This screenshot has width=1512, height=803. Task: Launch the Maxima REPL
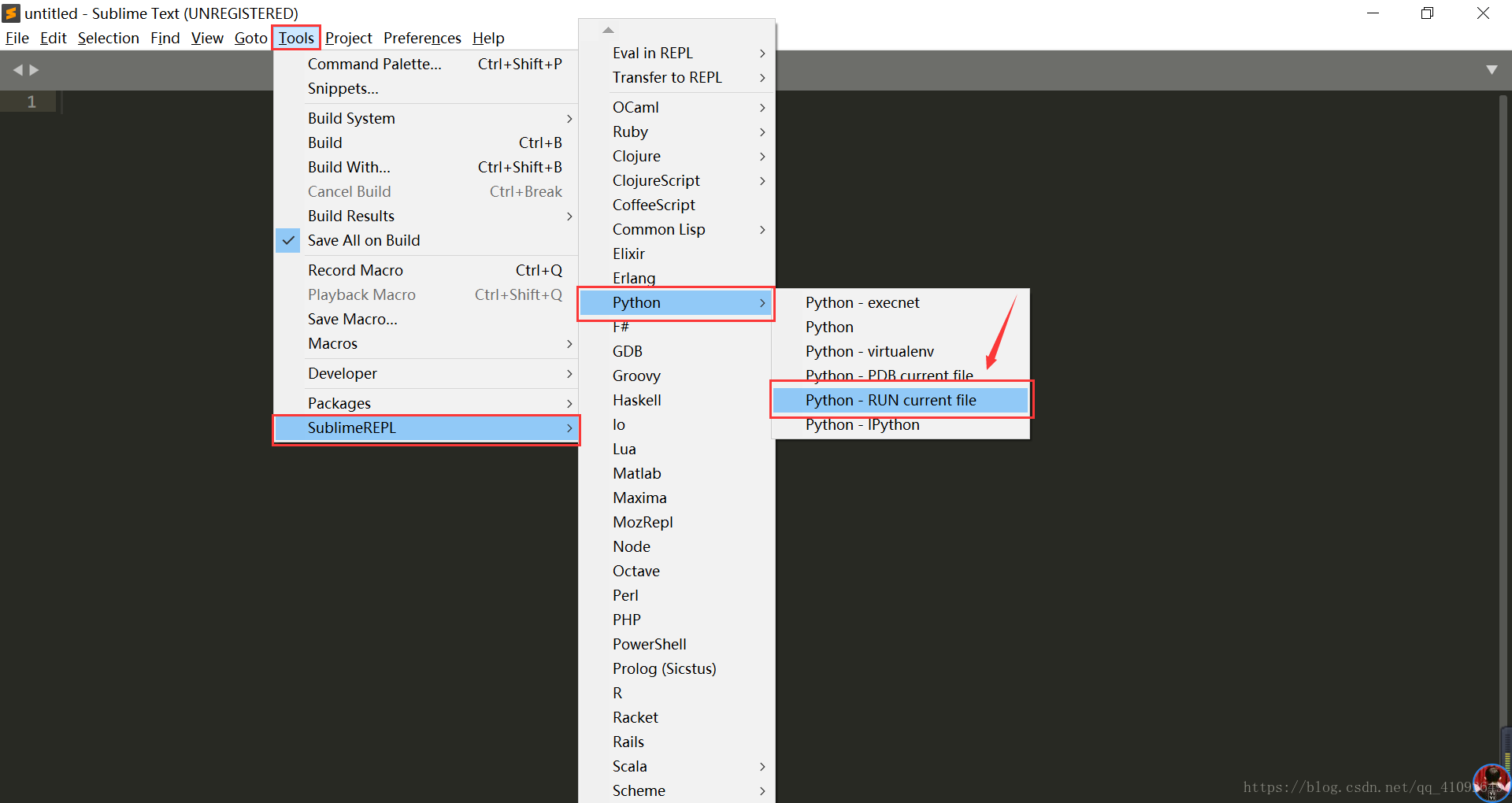point(676,498)
